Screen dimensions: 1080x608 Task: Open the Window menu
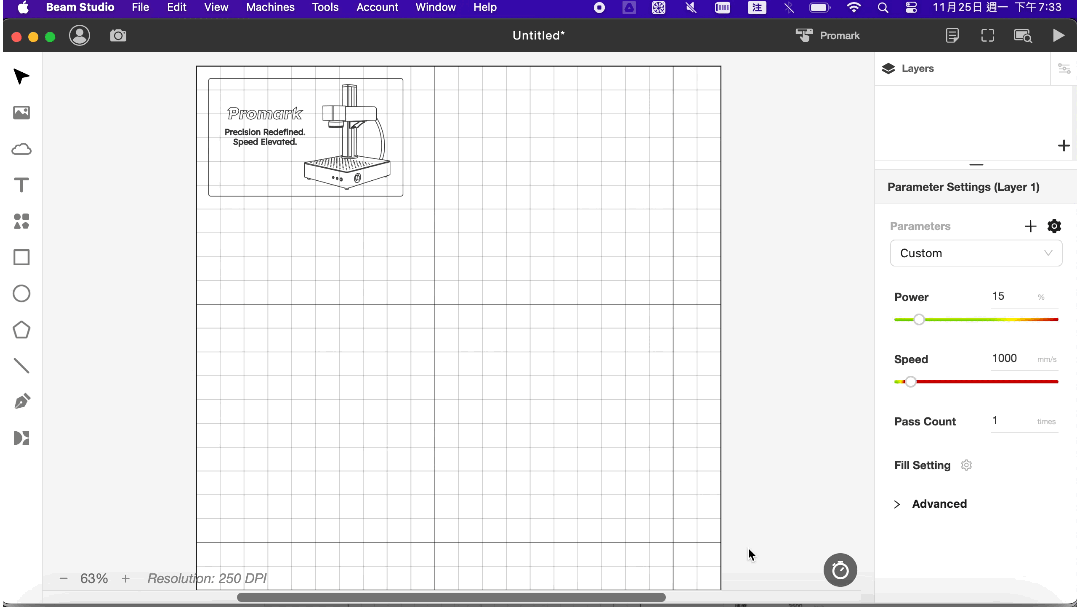pos(436,8)
